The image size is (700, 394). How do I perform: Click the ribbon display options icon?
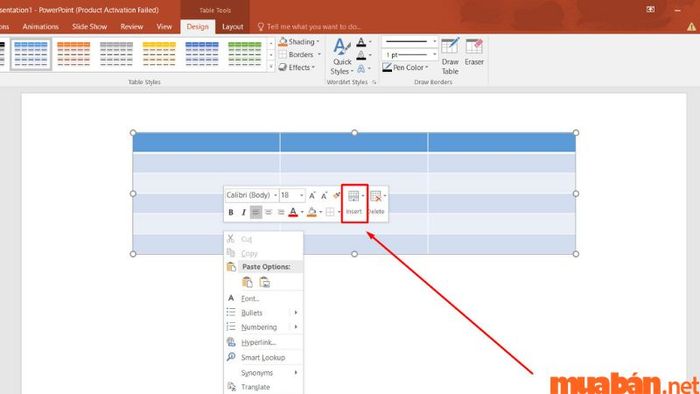click(650, 9)
